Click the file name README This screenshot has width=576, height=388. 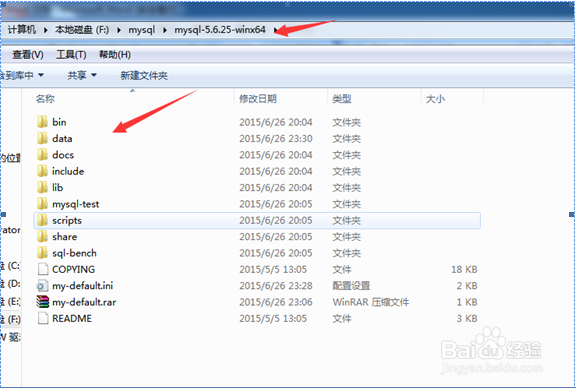pyautogui.click(x=72, y=318)
